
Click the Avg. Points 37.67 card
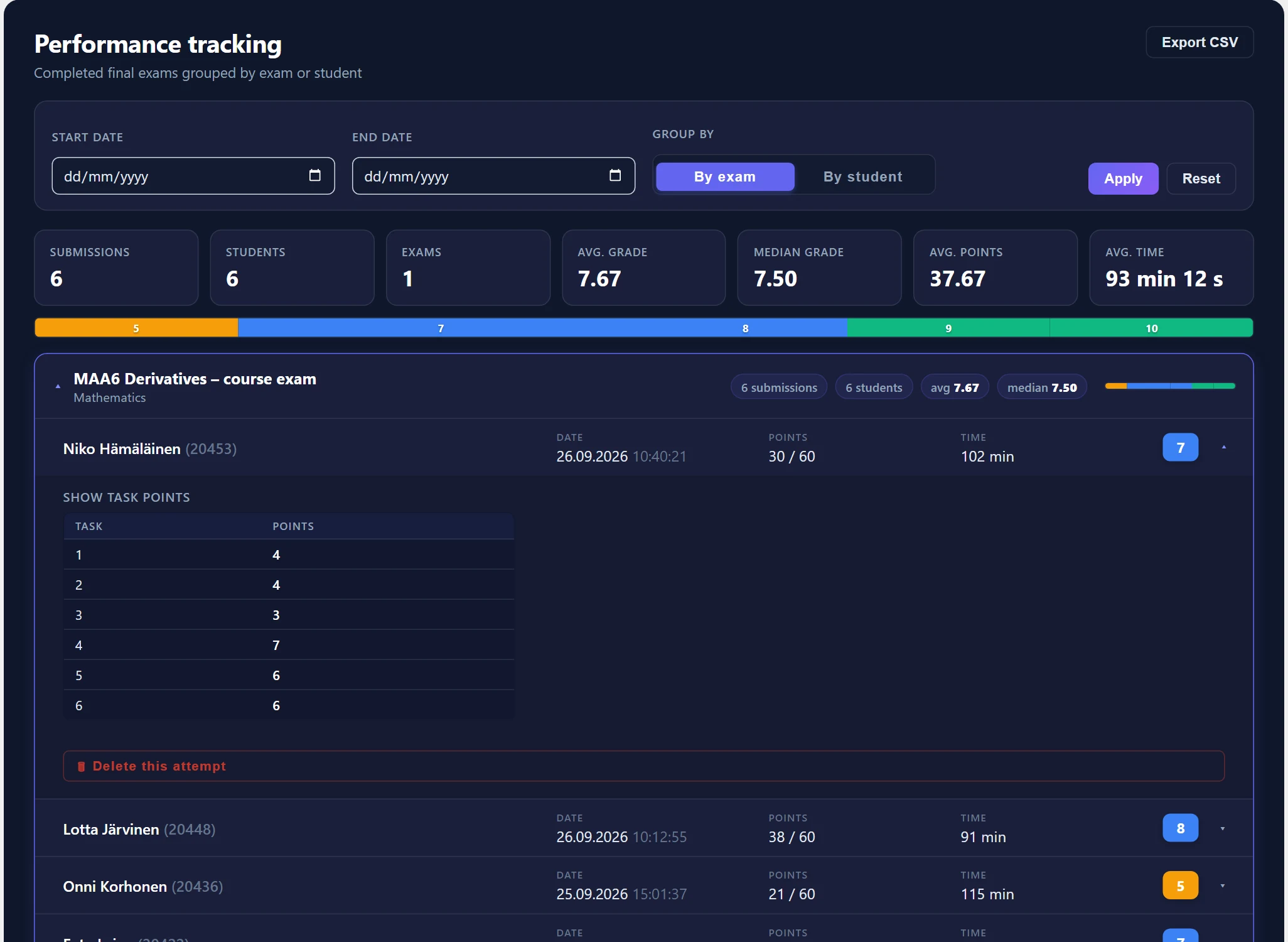[x=996, y=268]
